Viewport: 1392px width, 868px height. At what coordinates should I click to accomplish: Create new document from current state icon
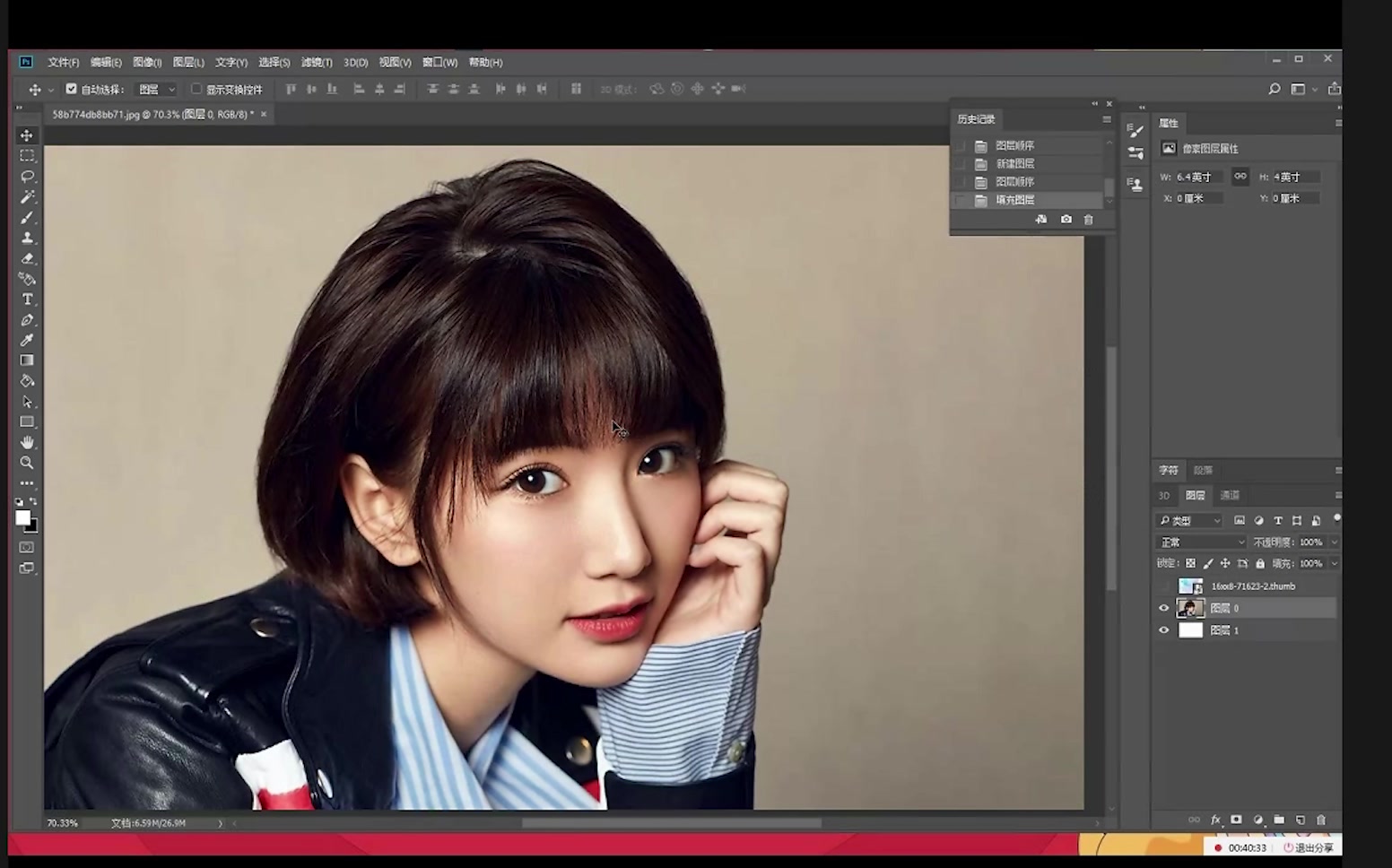(x=1041, y=220)
